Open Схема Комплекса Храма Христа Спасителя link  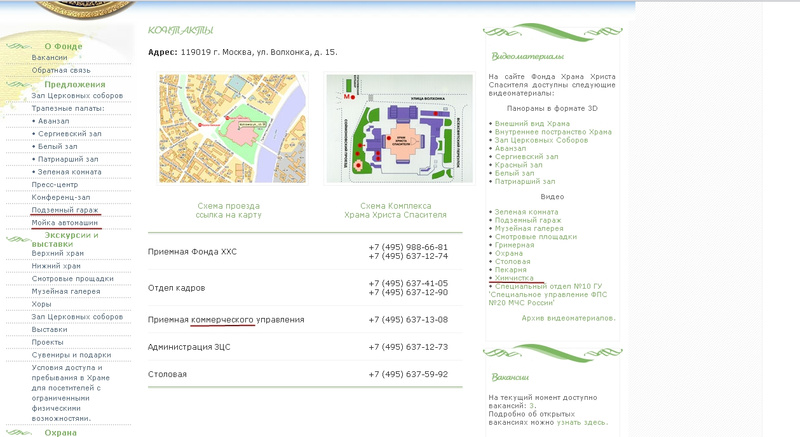coord(395,211)
